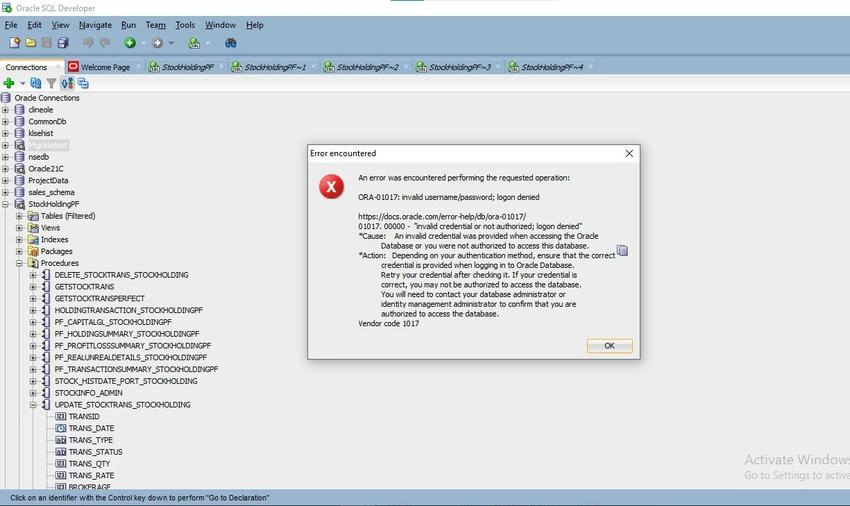Image resolution: width=850 pixels, height=506 pixels.
Task: Open the Navigate menu
Action: click(x=95, y=25)
